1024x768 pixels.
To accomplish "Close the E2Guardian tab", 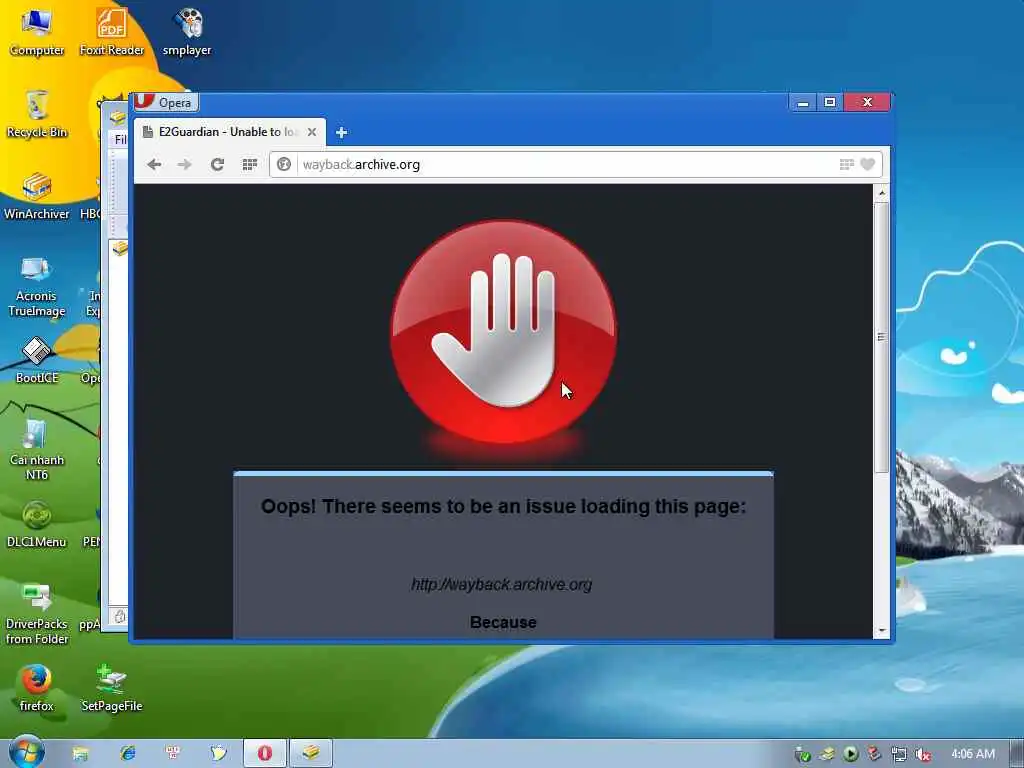I will tap(312, 132).
